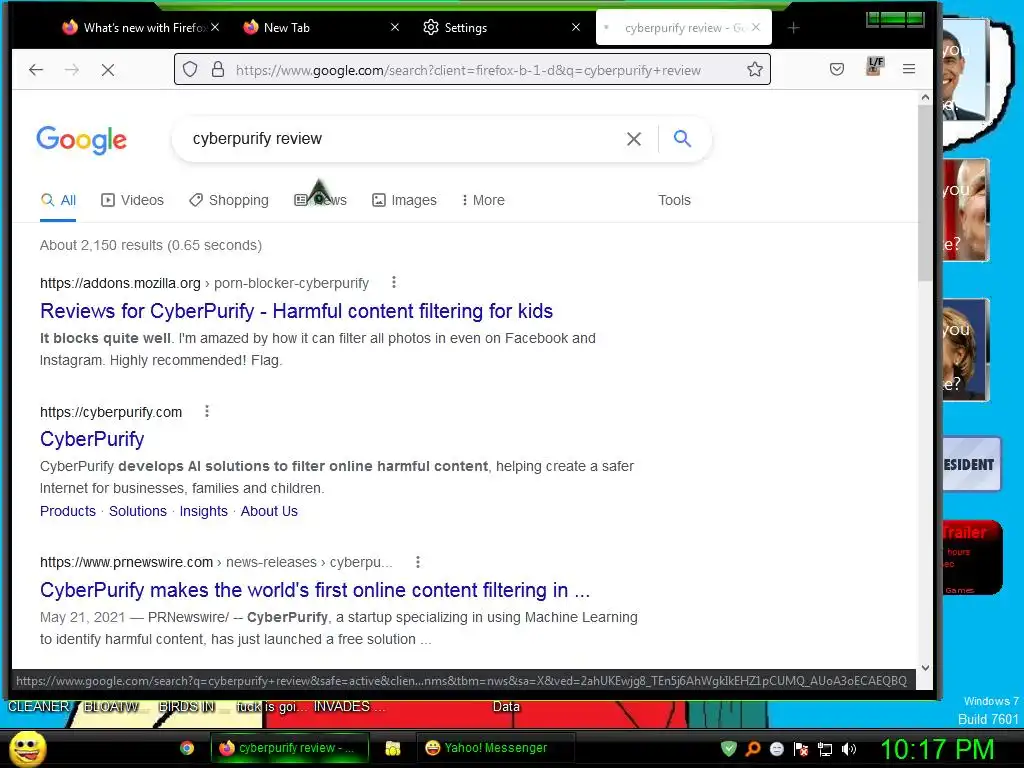Close the New Tab tab
The height and width of the screenshot is (768, 1024).
[x=394, y=27]
